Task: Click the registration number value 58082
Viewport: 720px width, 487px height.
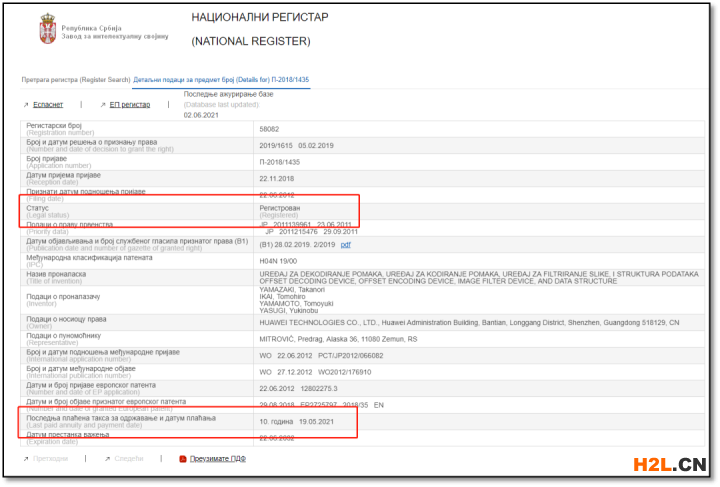Action: (269, 129)
